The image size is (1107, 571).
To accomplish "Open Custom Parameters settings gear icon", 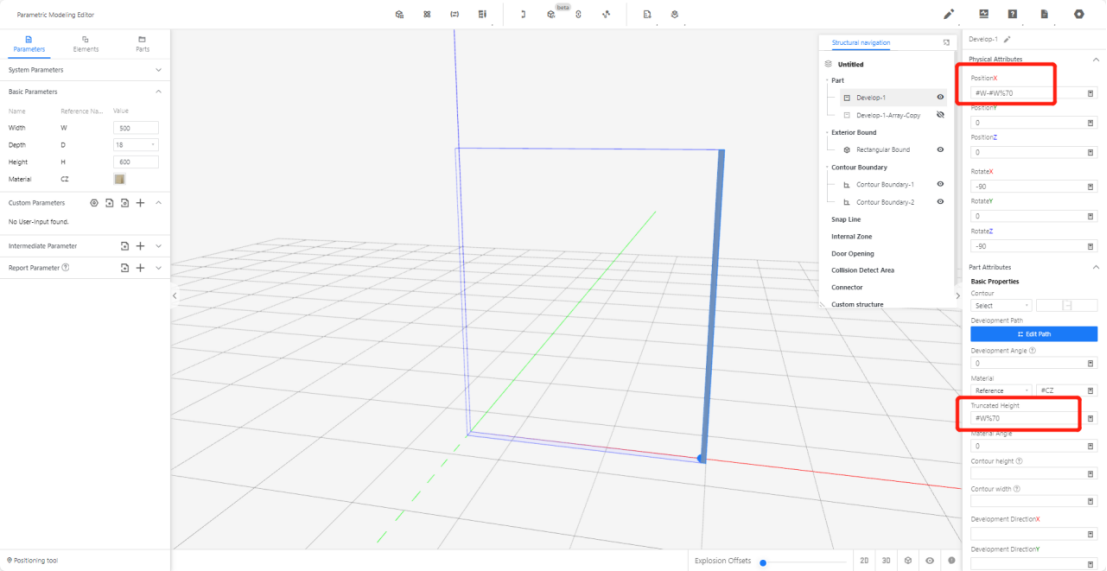I will pos(94,203).
